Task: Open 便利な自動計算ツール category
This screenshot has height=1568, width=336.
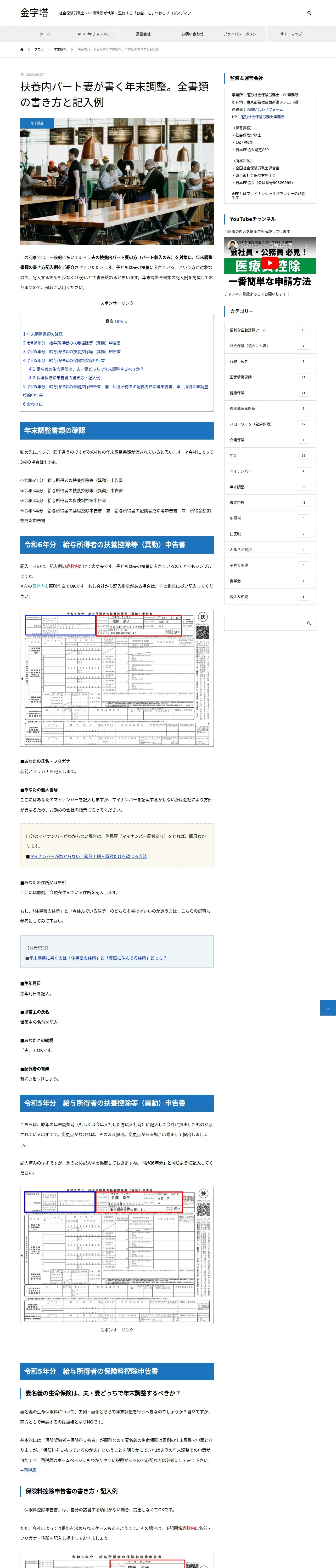Action: tap(270, 330)
